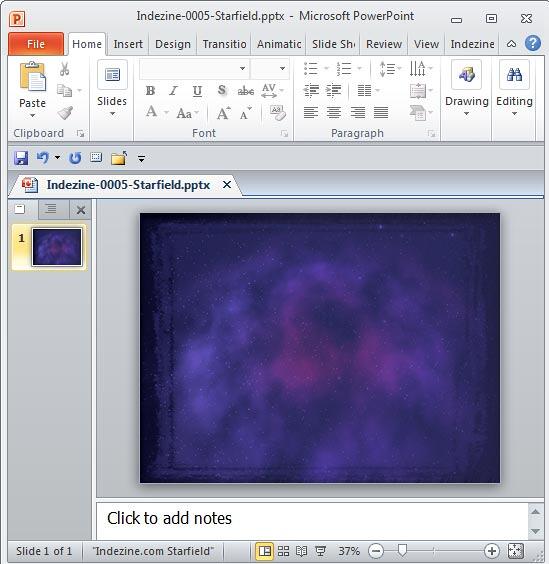This screenshot has height=564, width=549.
Task: Expand the Drawing group dropdown
Action: pos(466,113)
